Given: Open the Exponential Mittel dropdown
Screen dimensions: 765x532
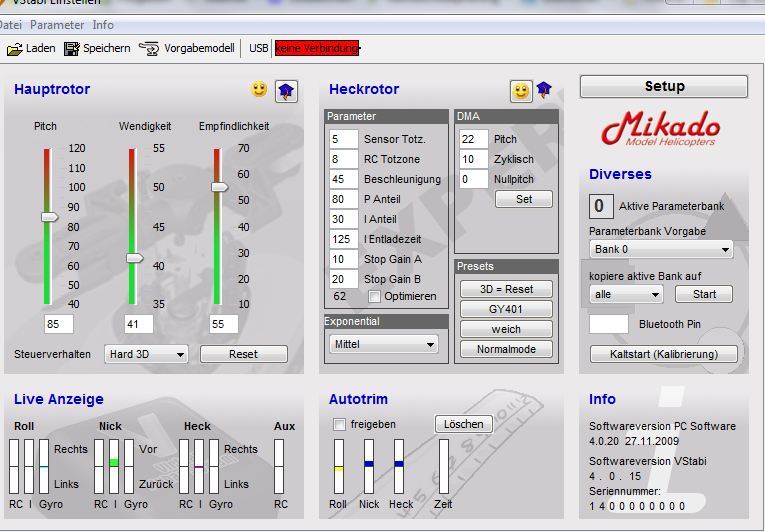Looking at the screenshot, I should 383,344.
